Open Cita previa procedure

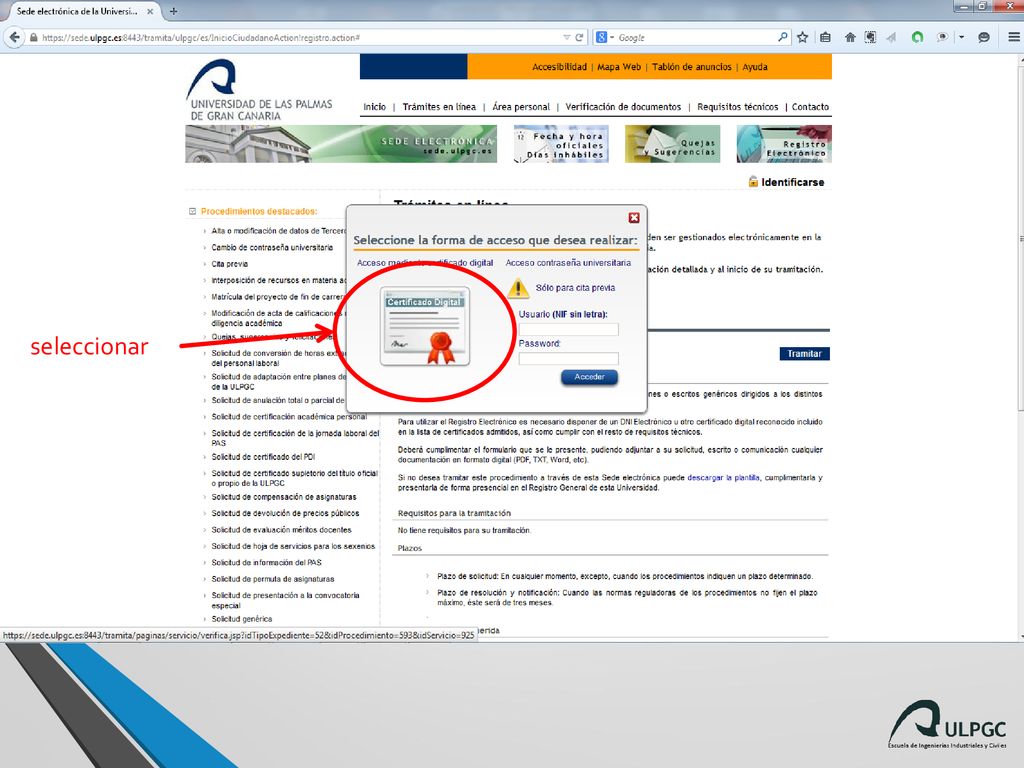[x=229, y=264]
